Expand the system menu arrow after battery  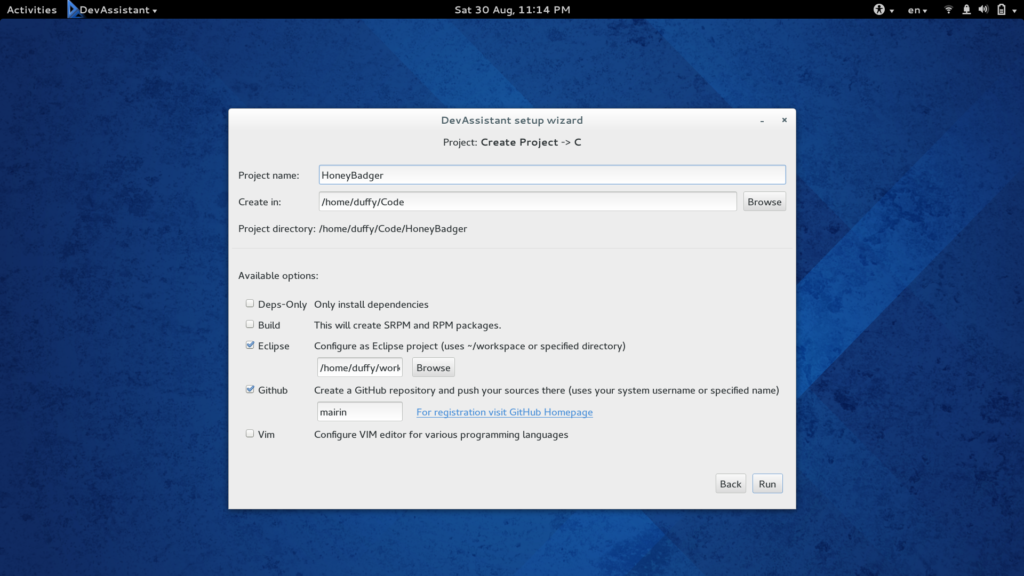click(1014, 10)
